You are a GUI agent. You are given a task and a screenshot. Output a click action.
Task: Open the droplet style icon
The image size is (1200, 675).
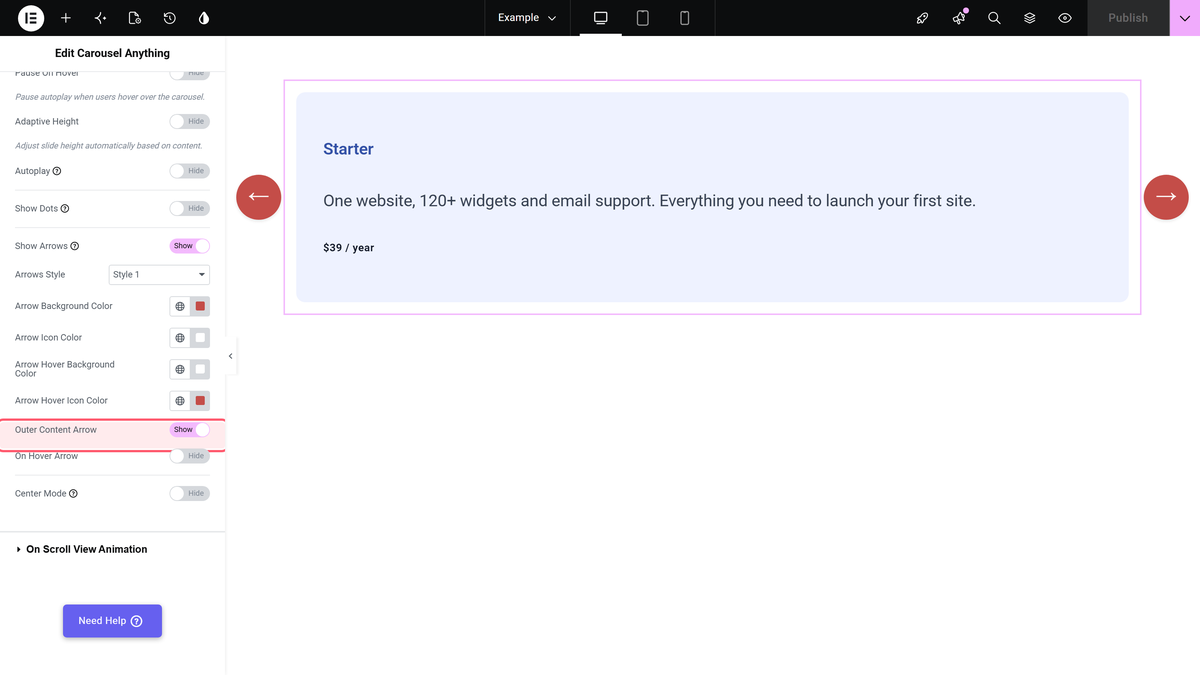pyautogui.click(x=204, y=18)
